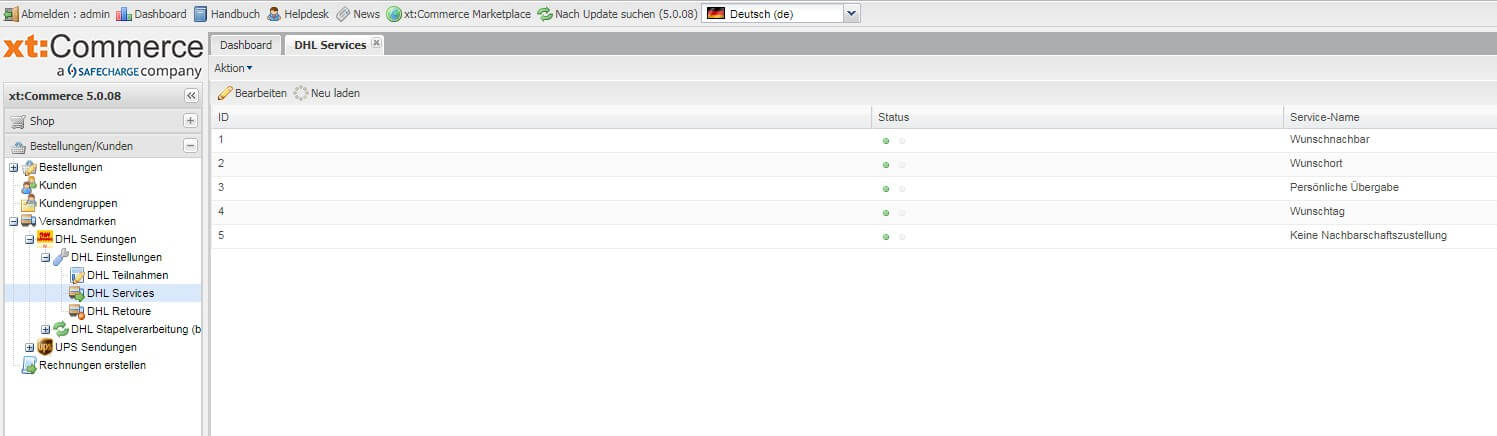Click the xt:Commerce Marketplace globe icon
The width and height of the screenshot is (1497, 436).
[394, 14]
